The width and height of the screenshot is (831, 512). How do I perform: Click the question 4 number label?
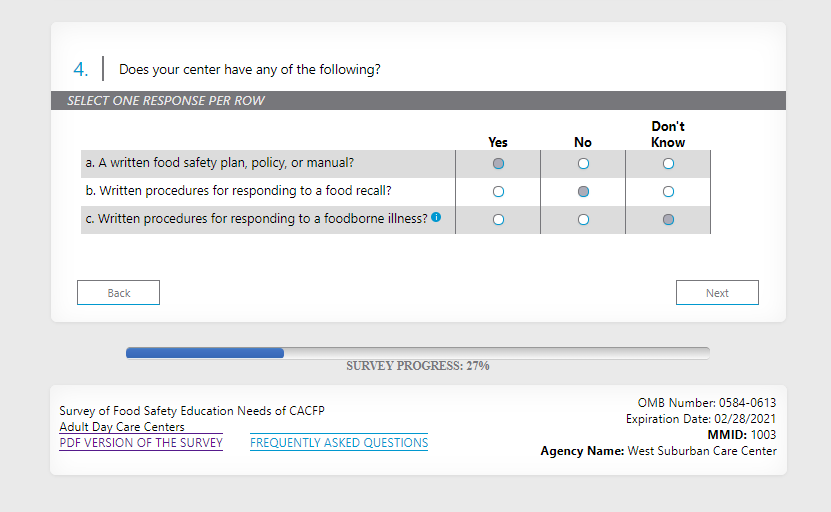click(x=81, y=70)
